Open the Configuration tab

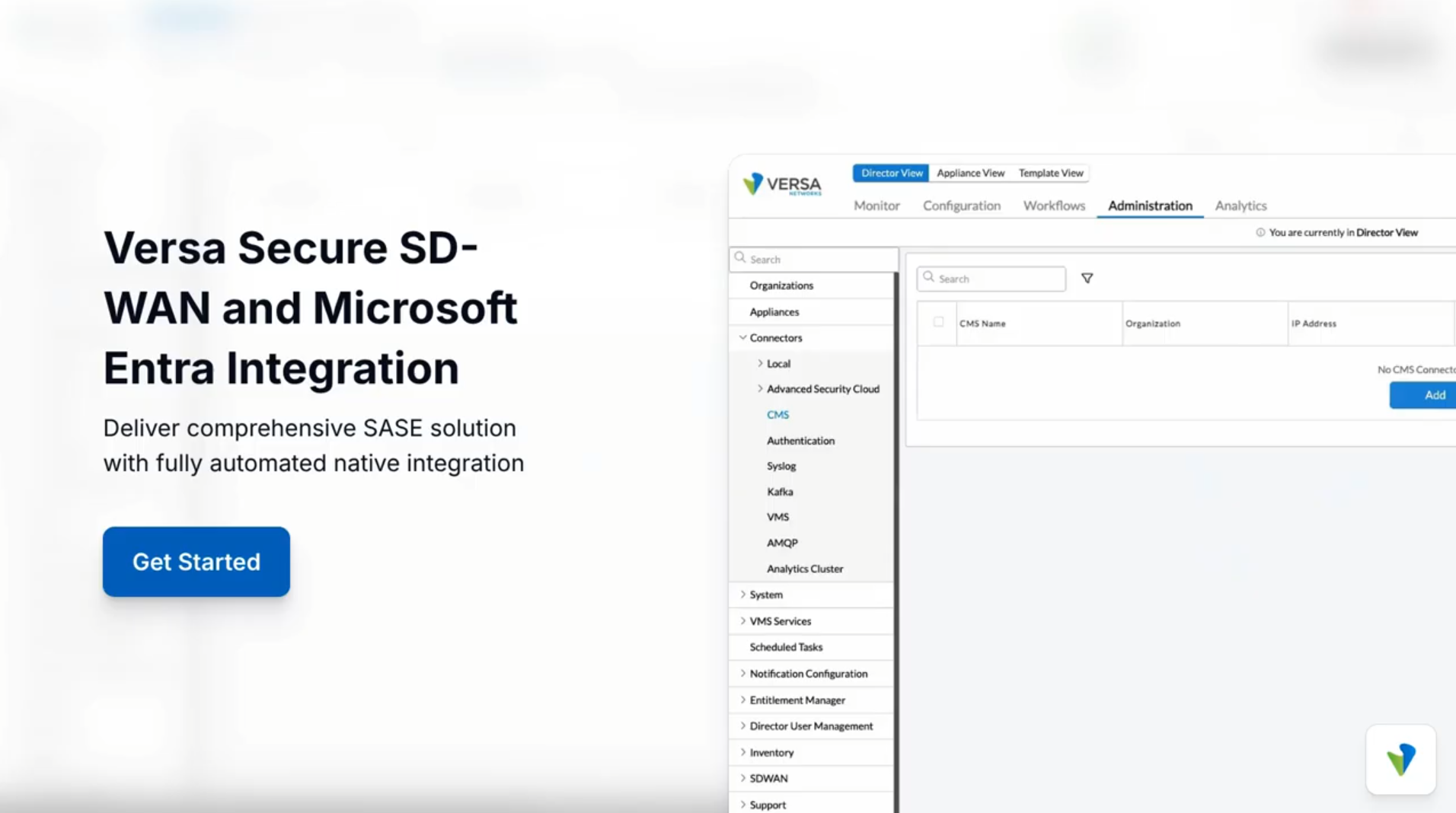pos(961,206)
